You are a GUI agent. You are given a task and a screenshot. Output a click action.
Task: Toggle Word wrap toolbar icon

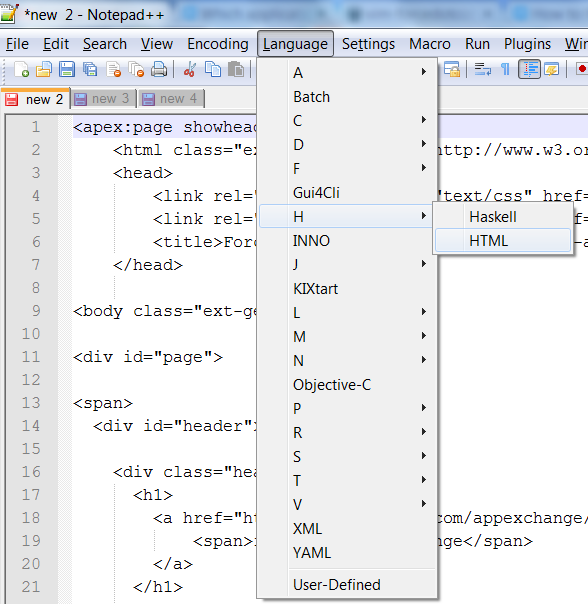tap(482, 70)
